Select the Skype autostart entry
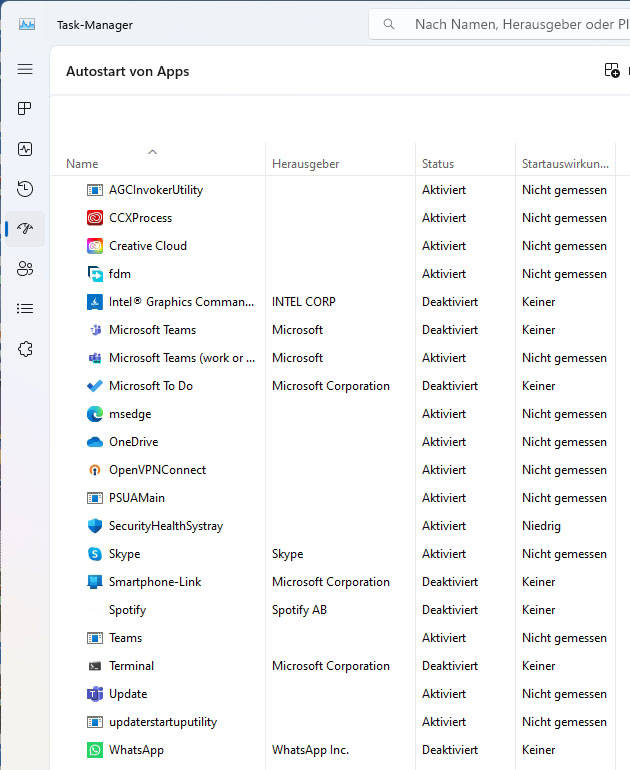 (x=124, y=554)
